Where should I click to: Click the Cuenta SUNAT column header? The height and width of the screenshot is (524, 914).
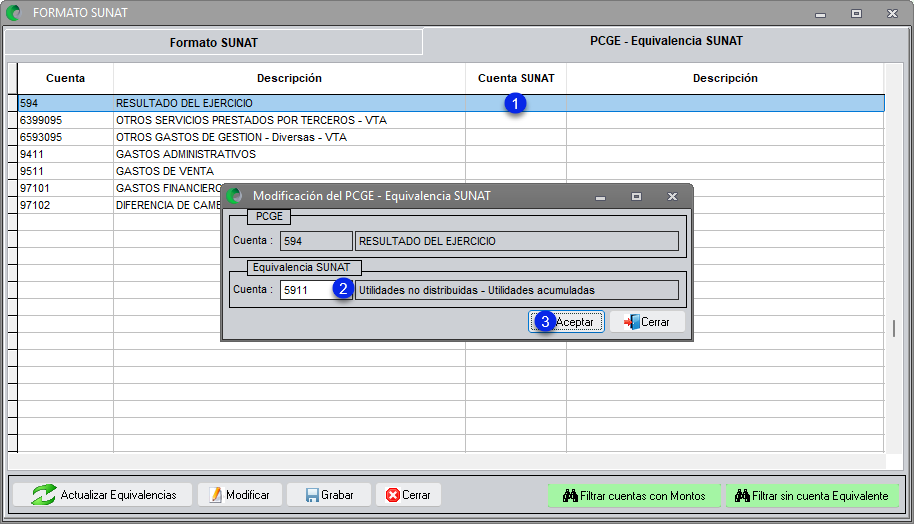pyautogui.click(x=516, y=78)
